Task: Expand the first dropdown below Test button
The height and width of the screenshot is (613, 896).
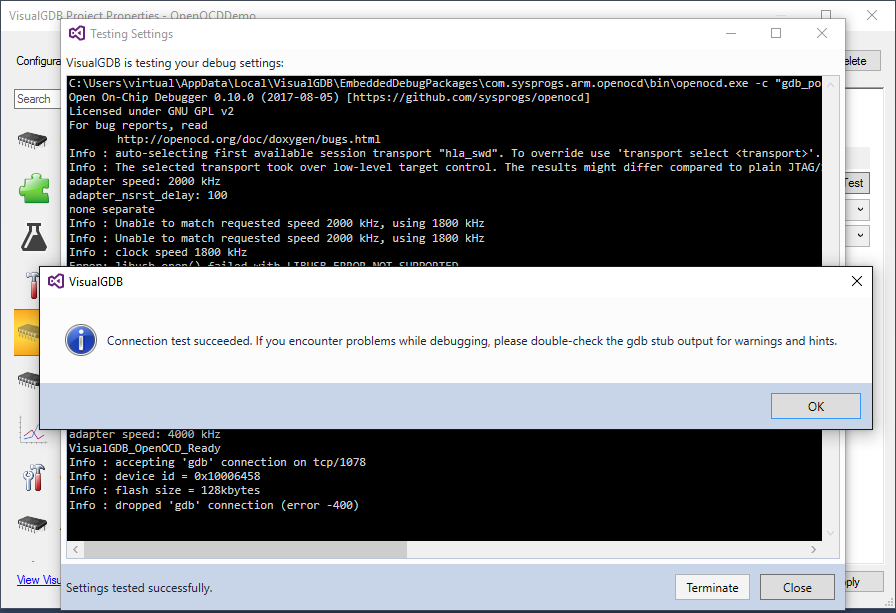Action: pyautogui.click(x=860, y=210)
